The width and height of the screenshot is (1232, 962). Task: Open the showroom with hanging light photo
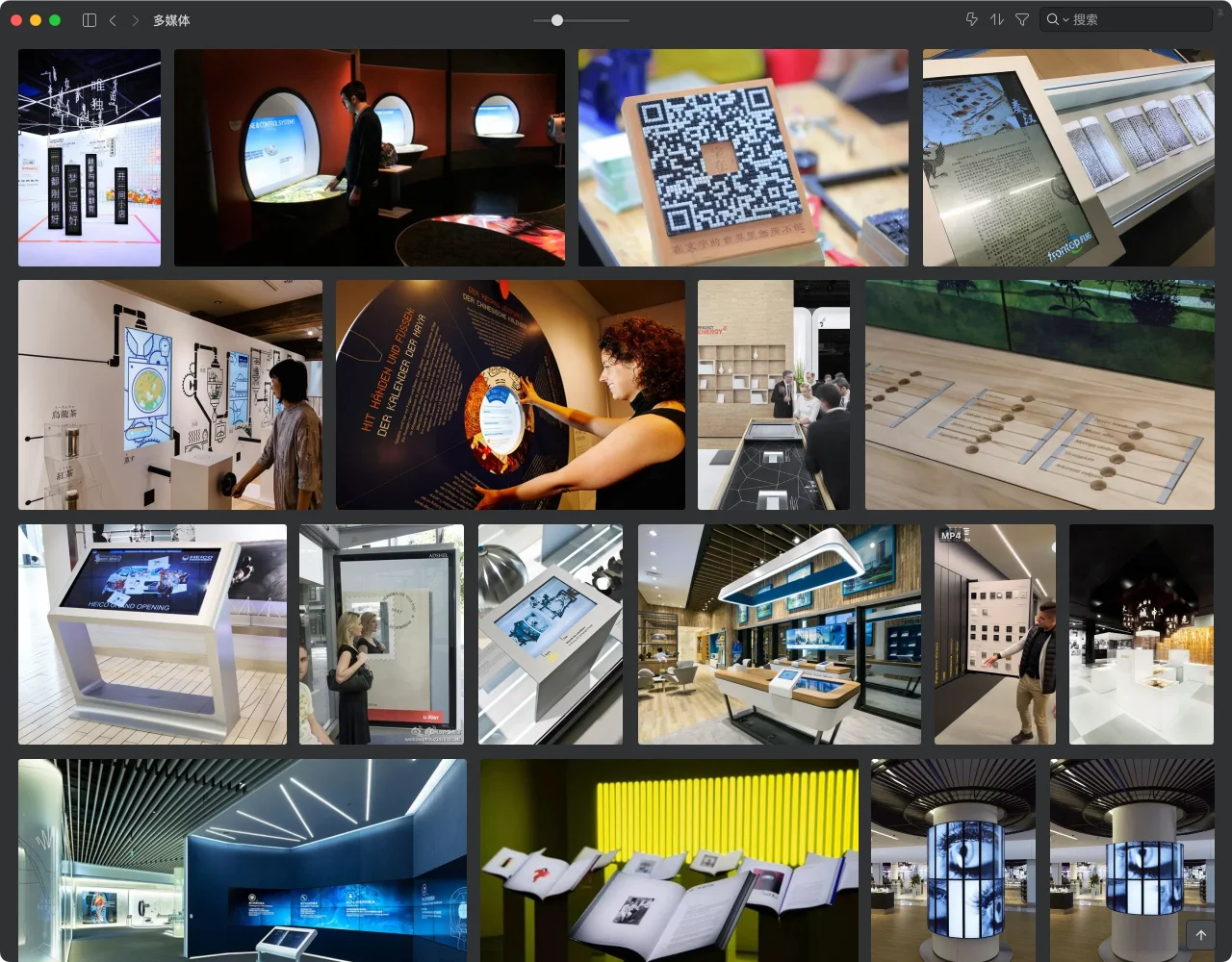coord(780,635)
